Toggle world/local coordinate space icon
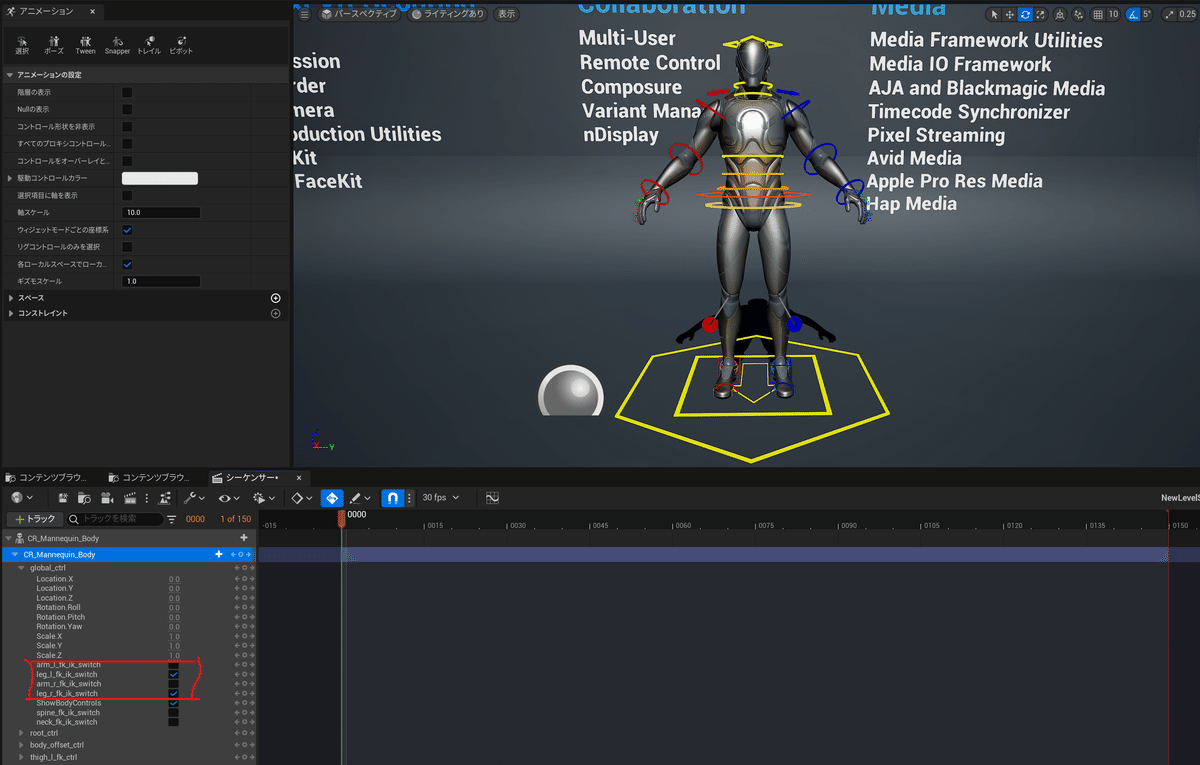The height and width of the screenshot is (765, 1200). [x=1060, y=14]
